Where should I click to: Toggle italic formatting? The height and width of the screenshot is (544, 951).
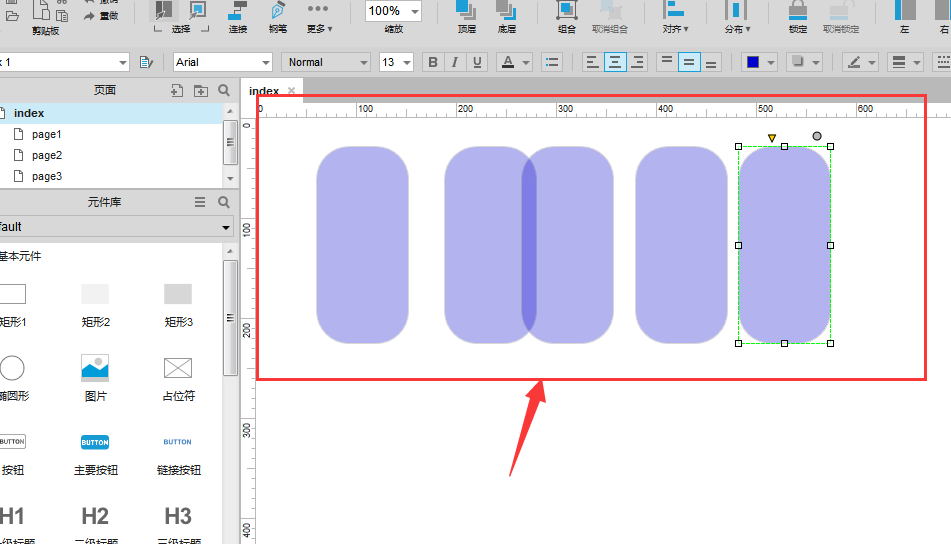[454, 62]
